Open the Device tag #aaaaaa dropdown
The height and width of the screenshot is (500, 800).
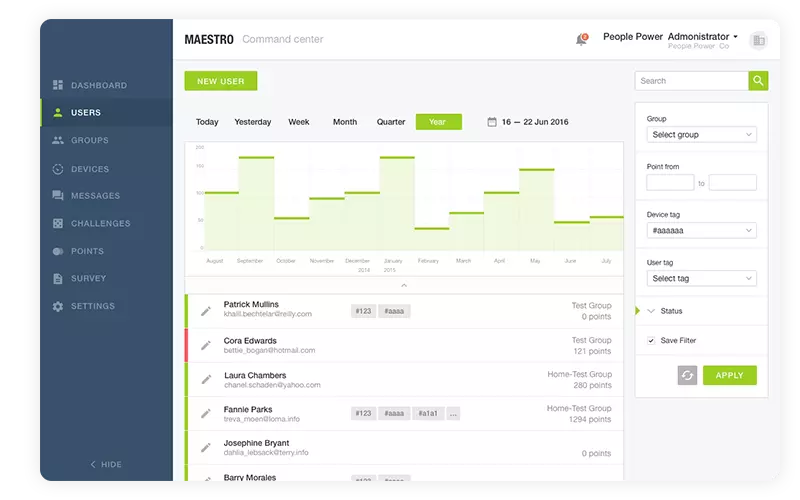[x=702, y=231]
